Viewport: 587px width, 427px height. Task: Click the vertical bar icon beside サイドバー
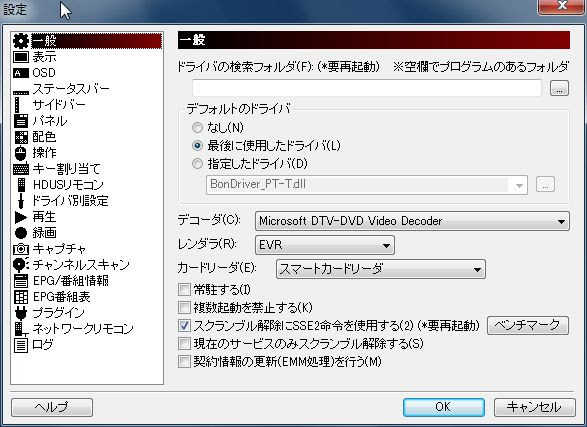point(17,105)
